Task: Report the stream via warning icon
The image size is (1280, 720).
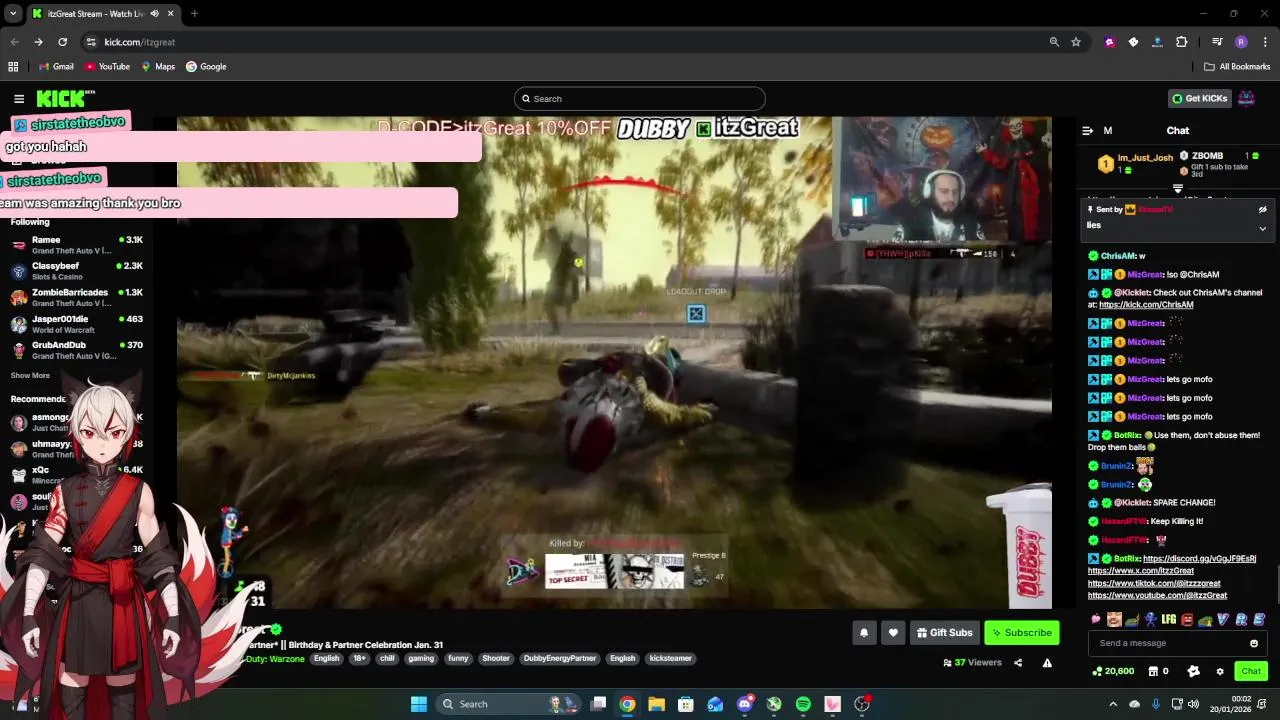Action: pos(1047,662)
